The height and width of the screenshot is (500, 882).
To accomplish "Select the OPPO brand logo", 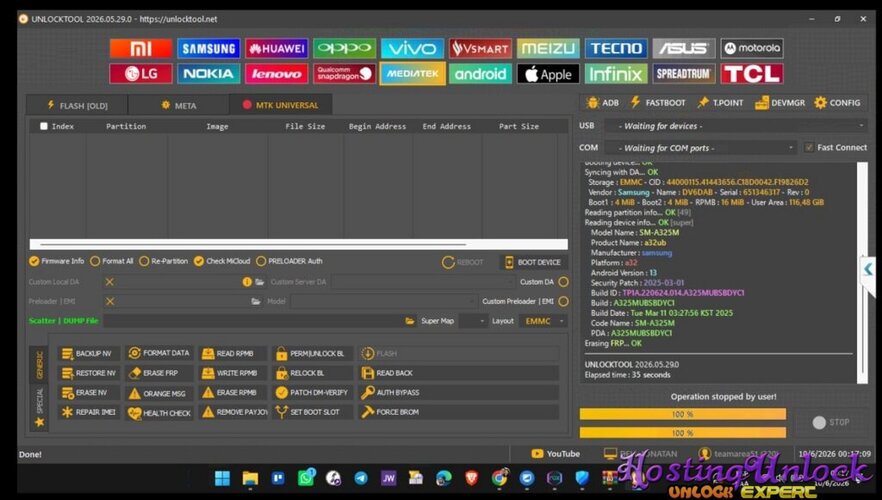I will point(344,48).
